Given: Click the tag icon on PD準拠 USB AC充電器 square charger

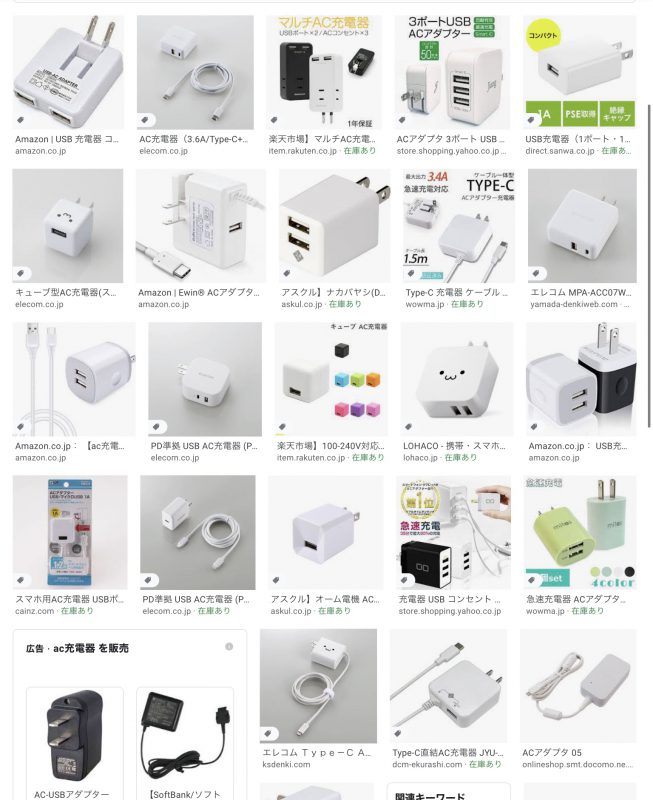Looking at the screenshot, I should [x=157, y=427].
